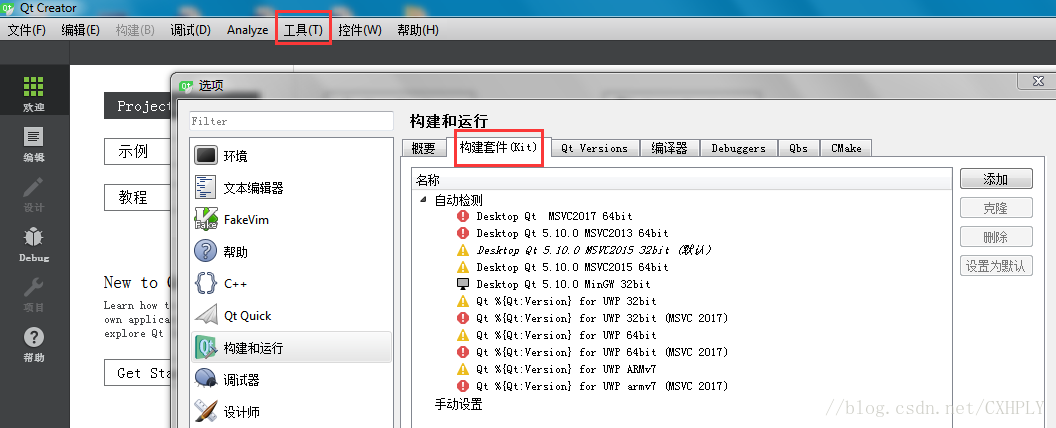Select the FakeVim category icon

(206, 219)
